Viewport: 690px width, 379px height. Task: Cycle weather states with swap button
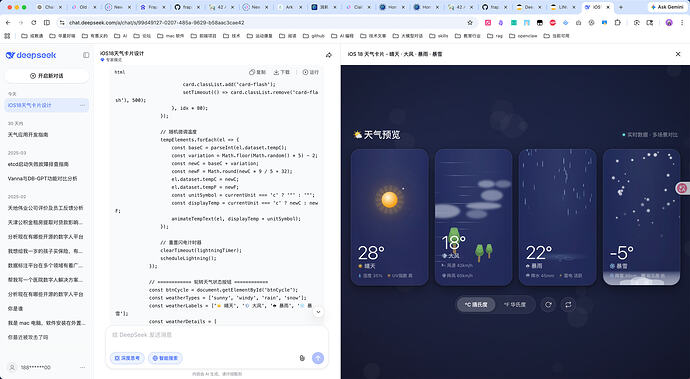coord(568,304)
